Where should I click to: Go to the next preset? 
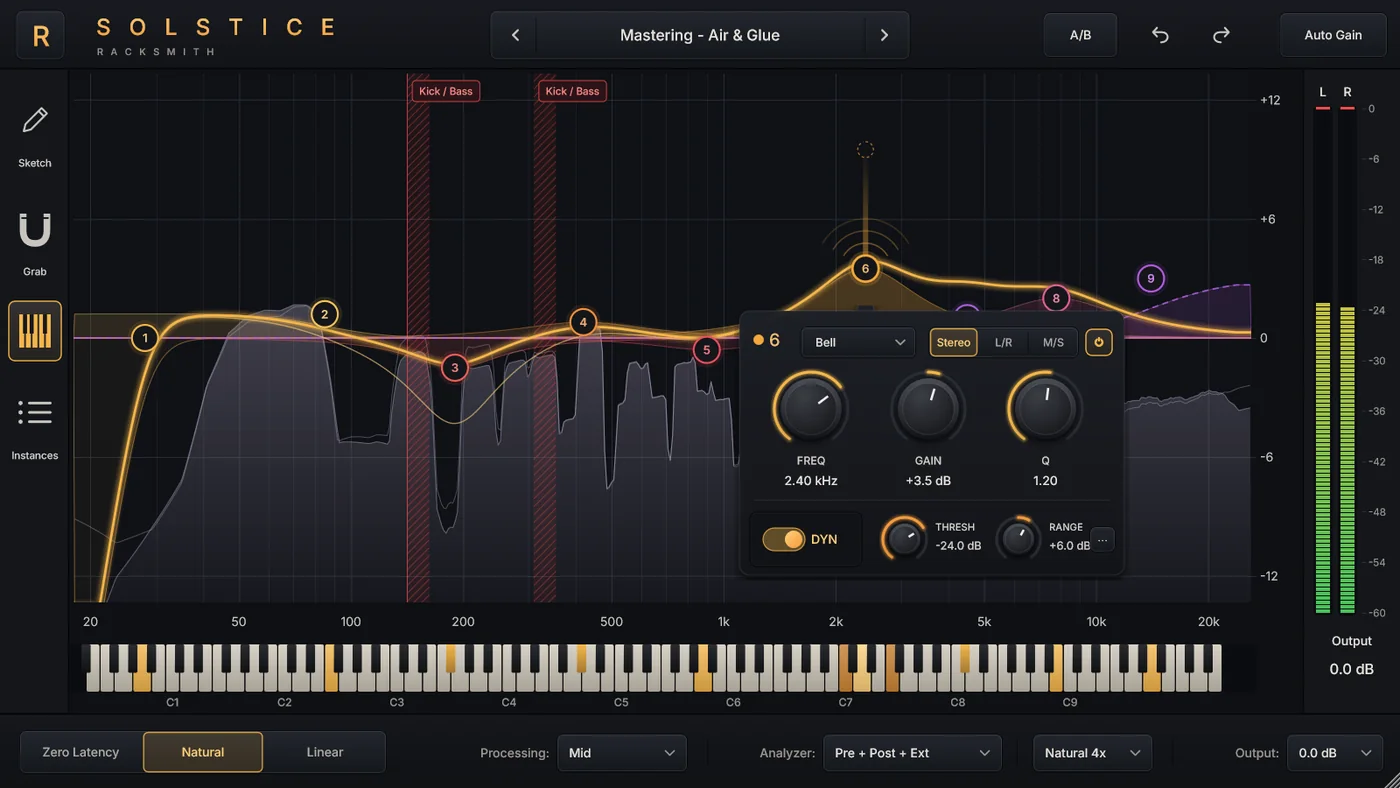(884, 35)
